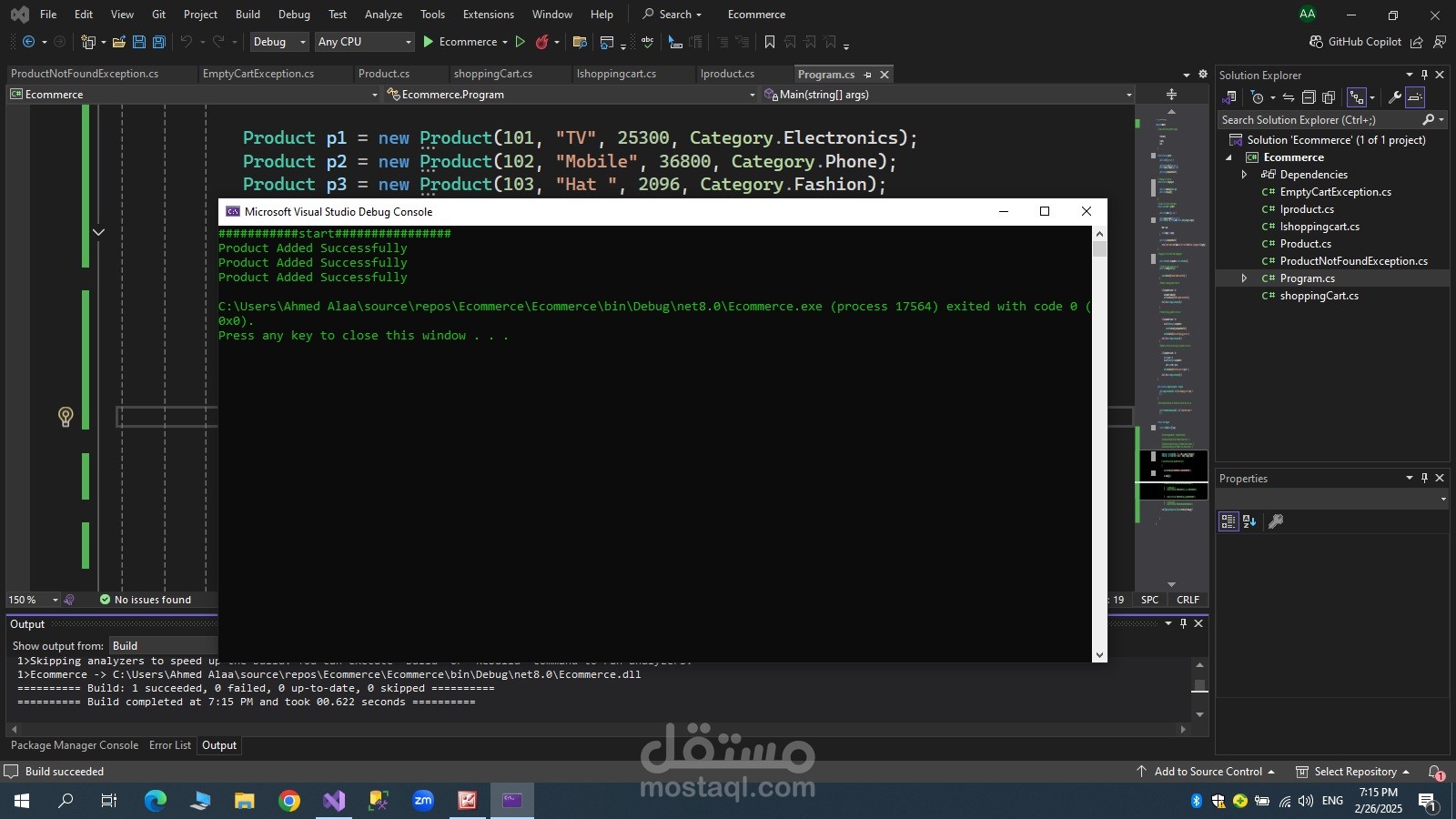The height and width of the screenshot is (819, 1456).
Task: Open the Ecommerce project navigation dropdown
Action: pos(193,95)
